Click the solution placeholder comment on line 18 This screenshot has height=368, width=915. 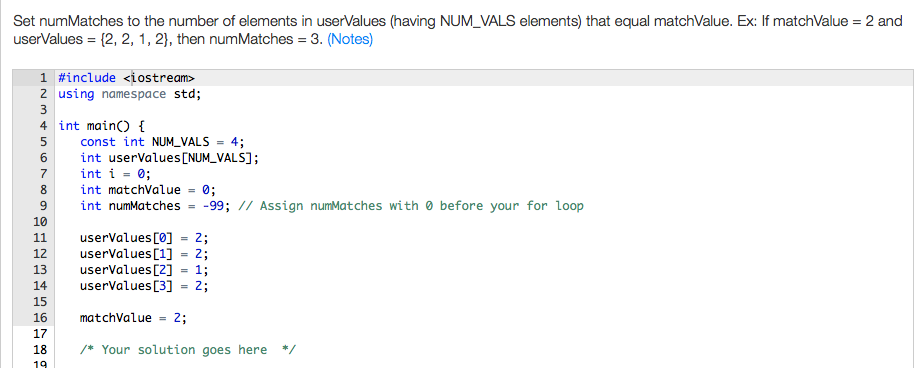[188, 350]
